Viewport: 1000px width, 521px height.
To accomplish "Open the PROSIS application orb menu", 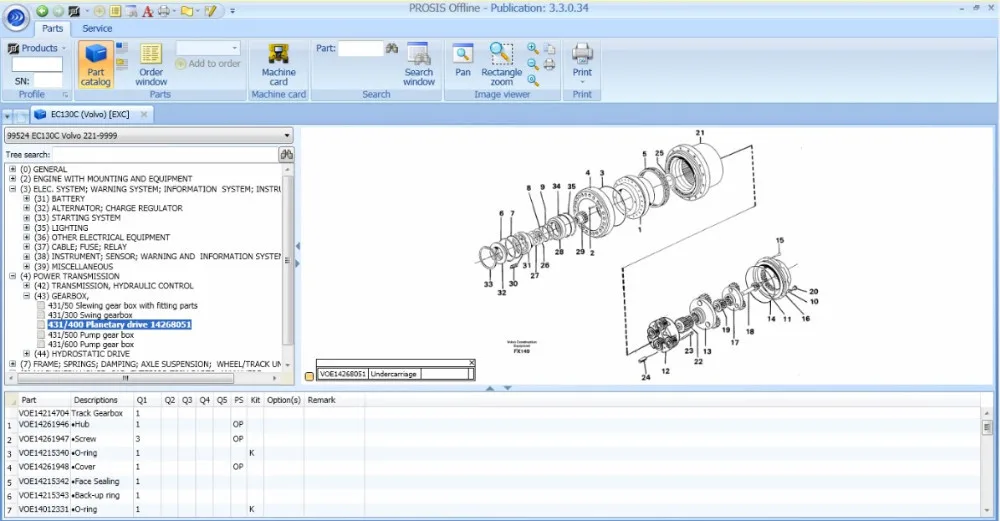I will (x=16, y=17).
